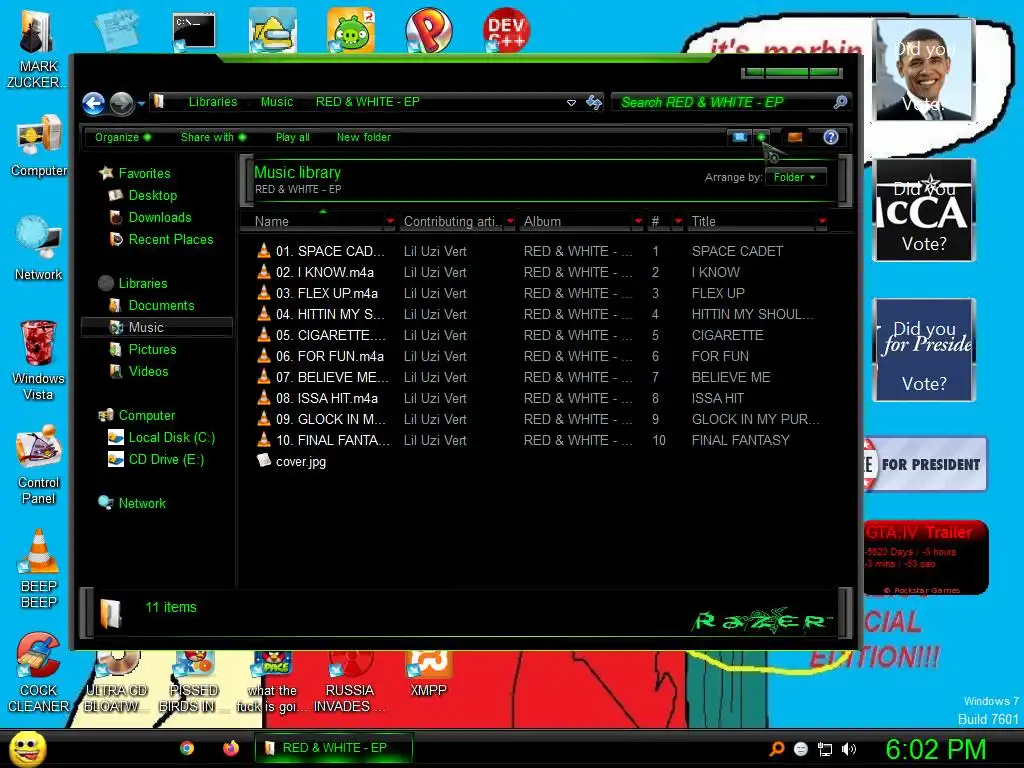Click the magnifier icon in search box
The width and height of the screenshot is (1024, 768).
point(840,102)
